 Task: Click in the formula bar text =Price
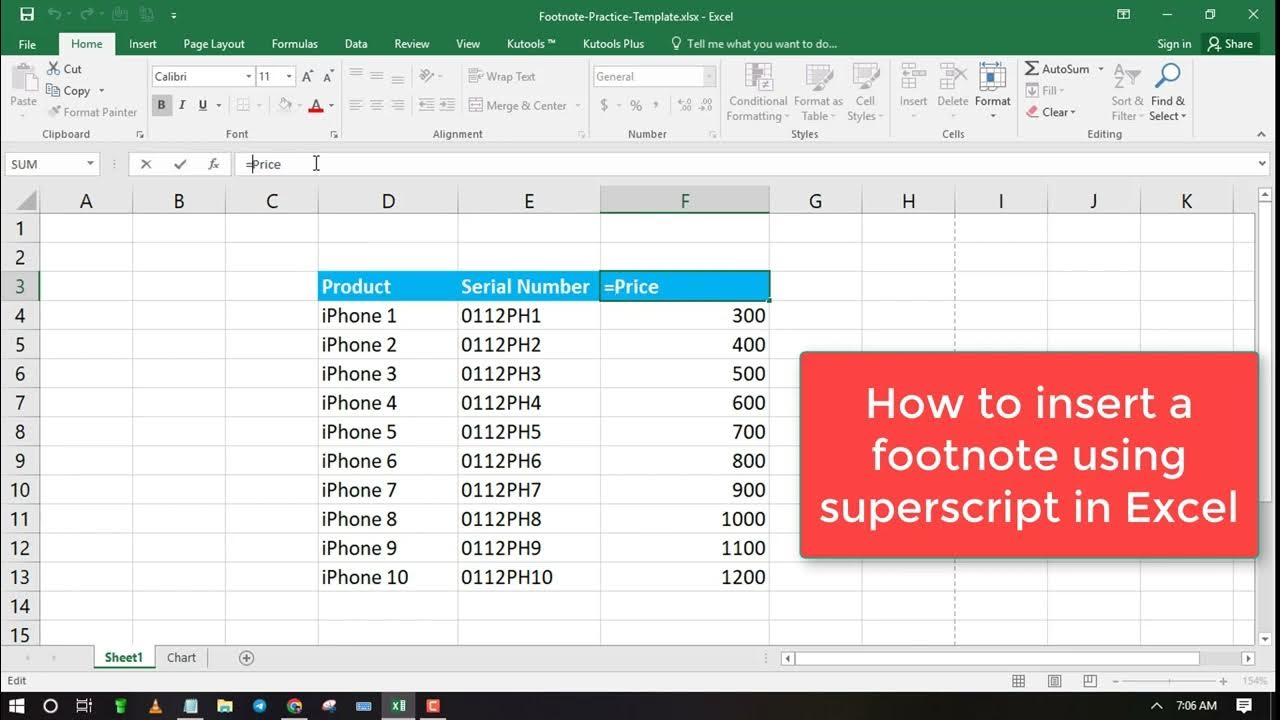pyautogui.click(x=264, y=164)
